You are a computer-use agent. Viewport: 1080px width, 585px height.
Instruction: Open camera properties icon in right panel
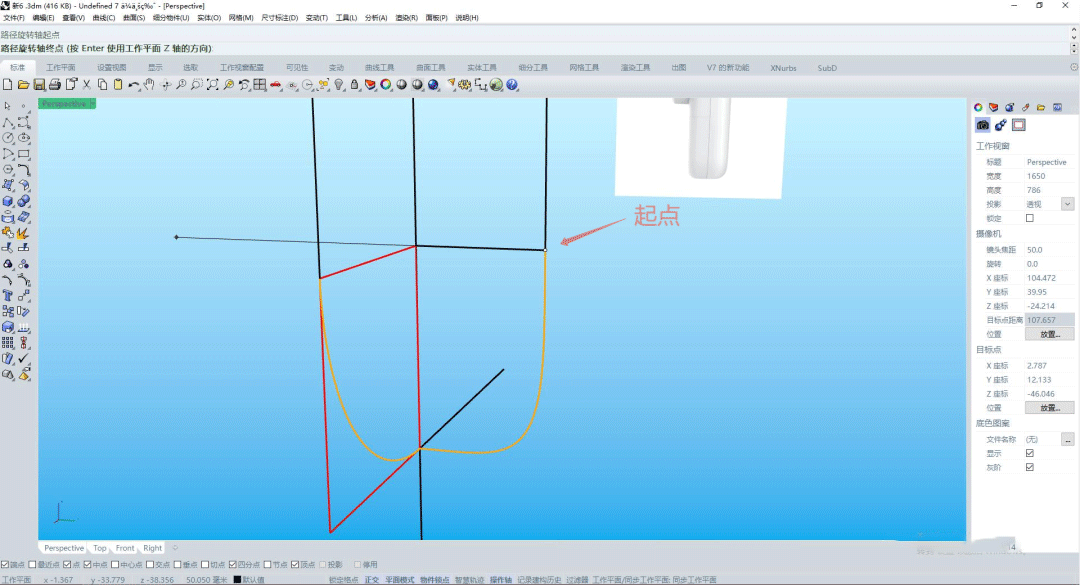(x=983, y=125)
